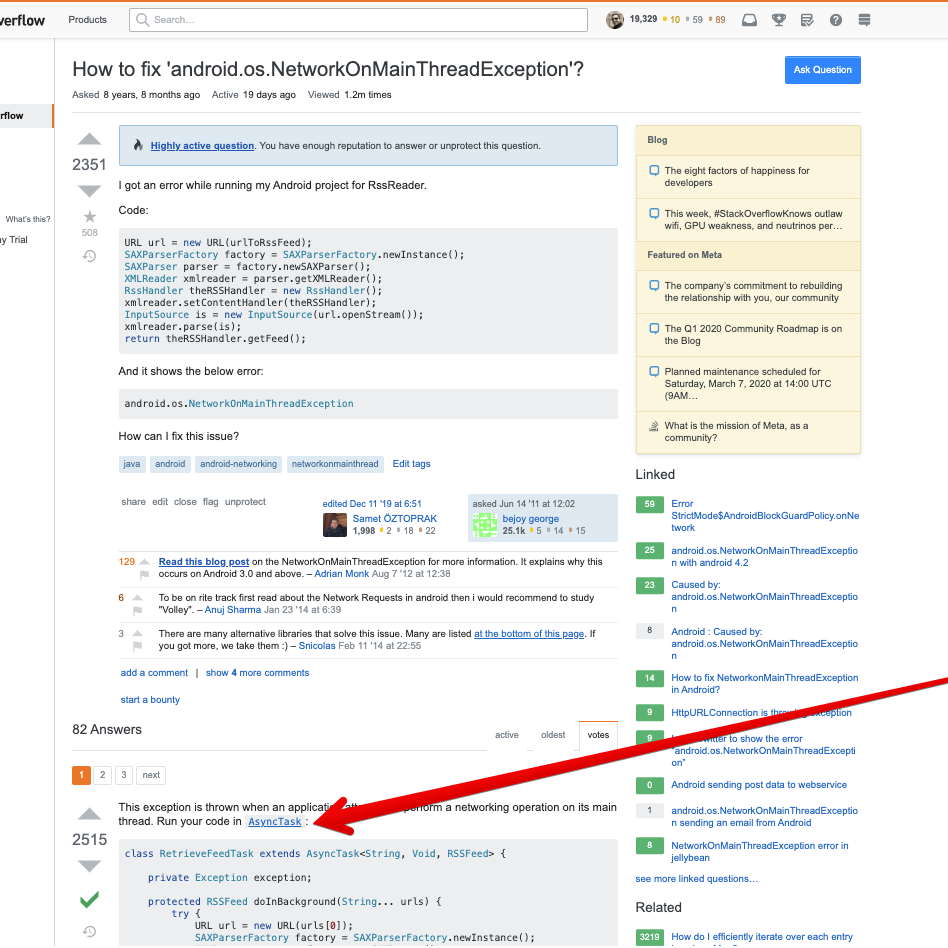Open the inbox icon in top bar
948x948 pixels.
749,19
